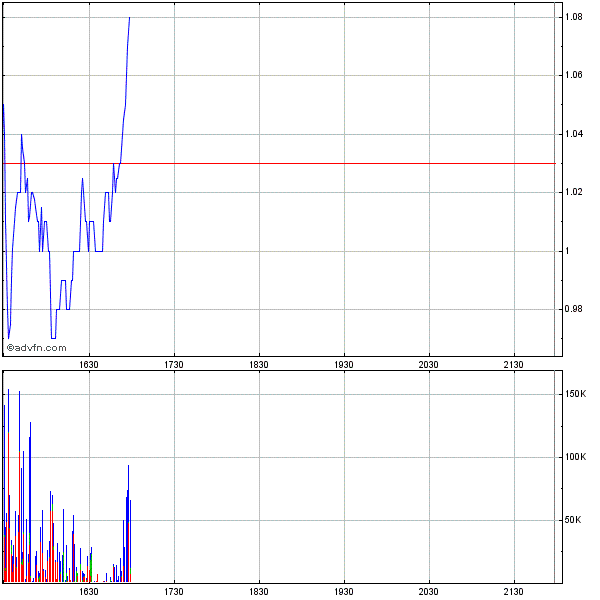Select the 150K volume axis label
Image resolution: width=600 pixels, height=600 pixels.
pyautogui.click(x=576, y=394)
